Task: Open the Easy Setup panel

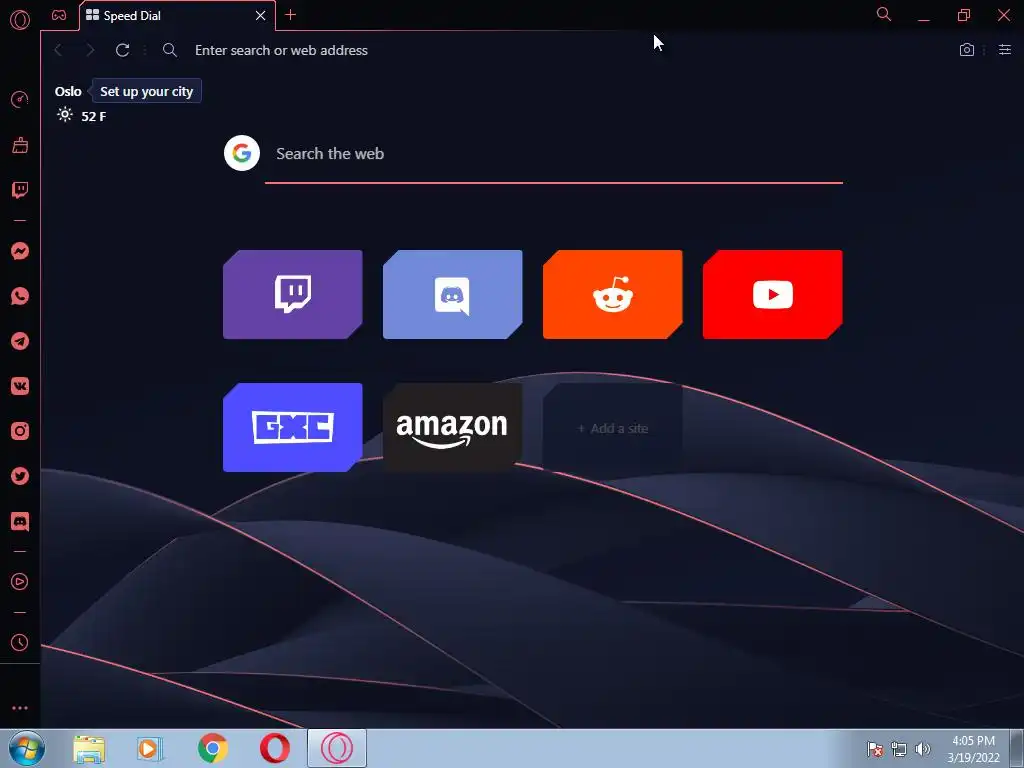Action: point(1004,50)
